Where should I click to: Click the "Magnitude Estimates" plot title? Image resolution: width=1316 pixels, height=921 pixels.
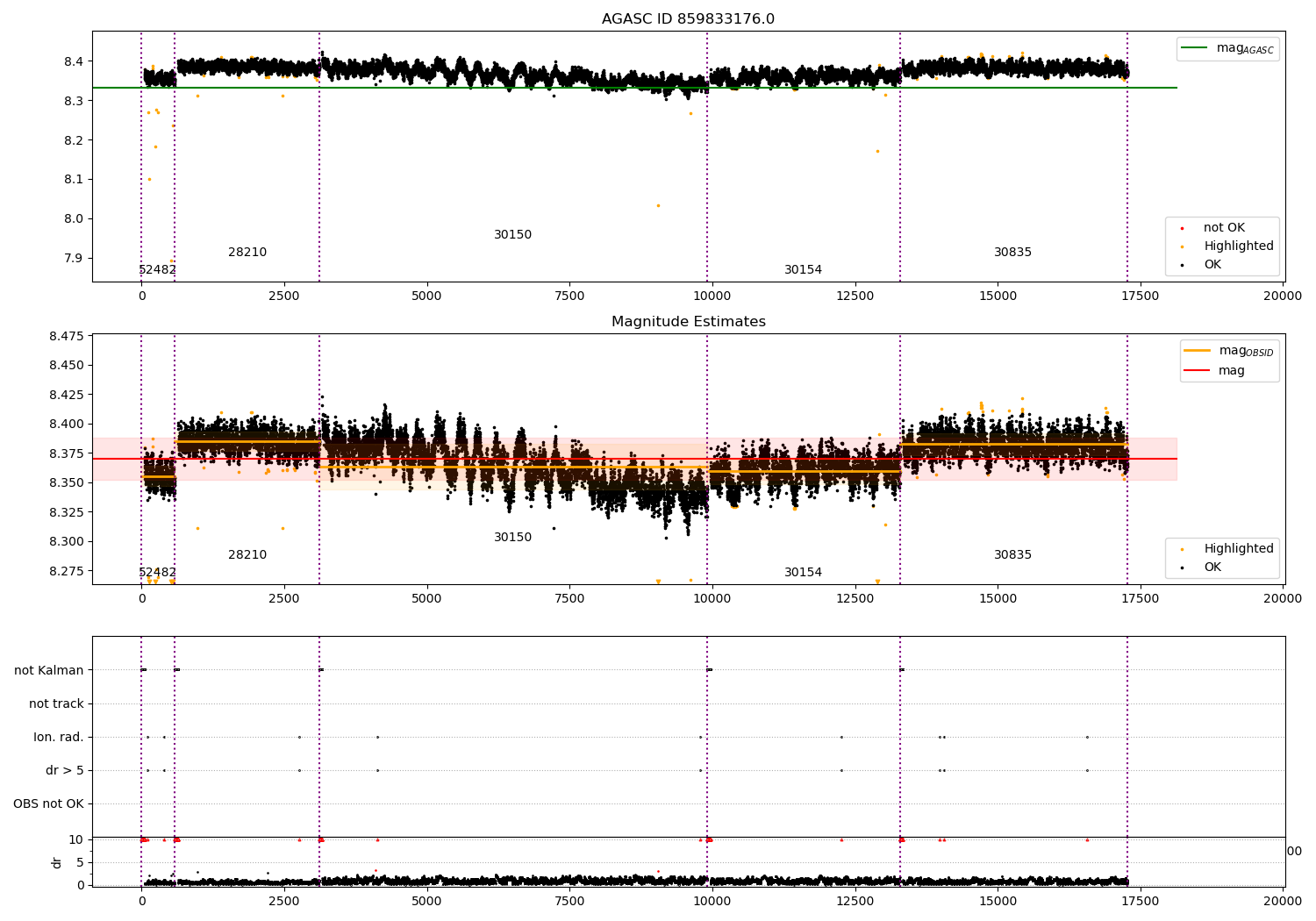(688, 322)
